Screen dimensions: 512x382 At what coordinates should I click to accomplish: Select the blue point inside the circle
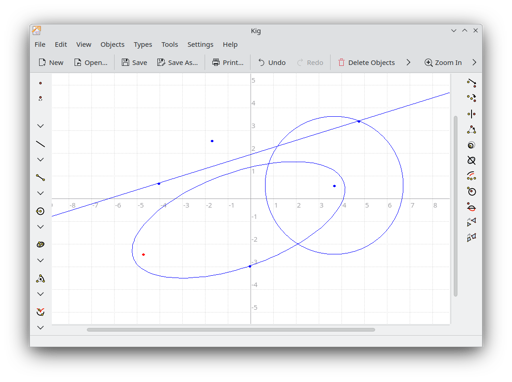pyautogui.click(x=334, y=186)
